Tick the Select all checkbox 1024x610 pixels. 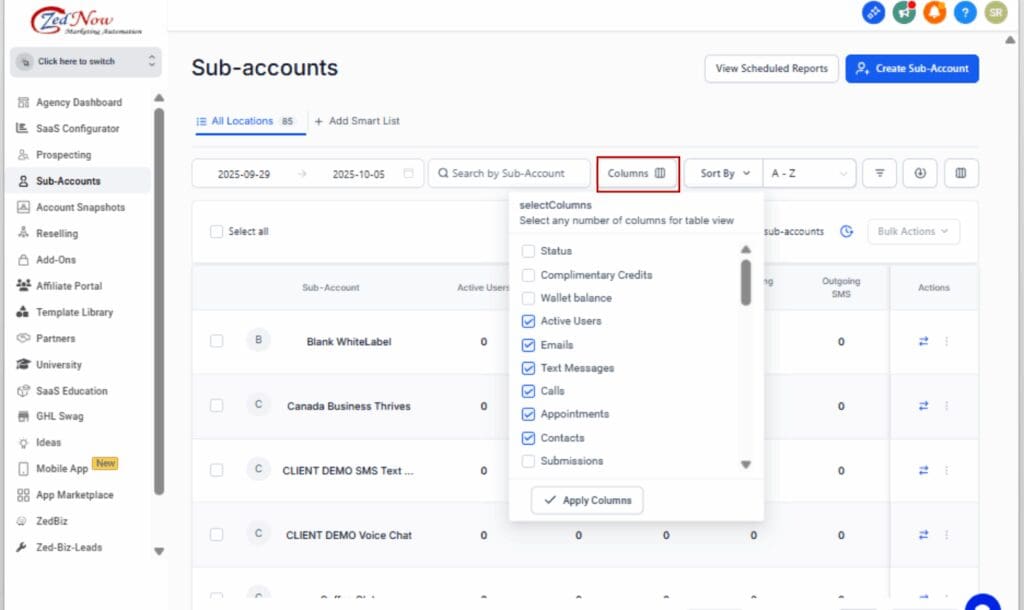coord(216,231)
